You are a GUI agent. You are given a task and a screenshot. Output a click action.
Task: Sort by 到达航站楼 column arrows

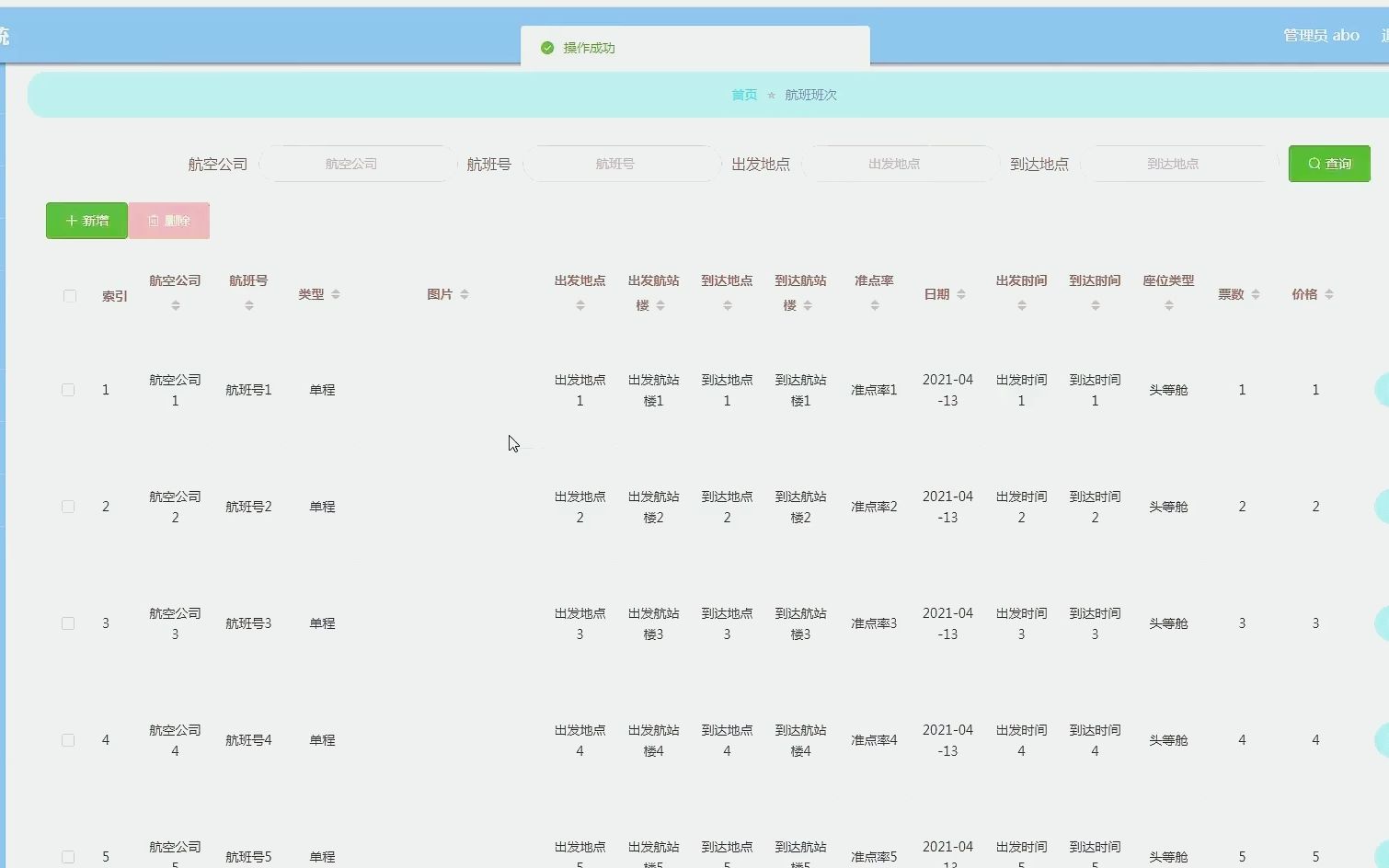click(x=808, y=305)
